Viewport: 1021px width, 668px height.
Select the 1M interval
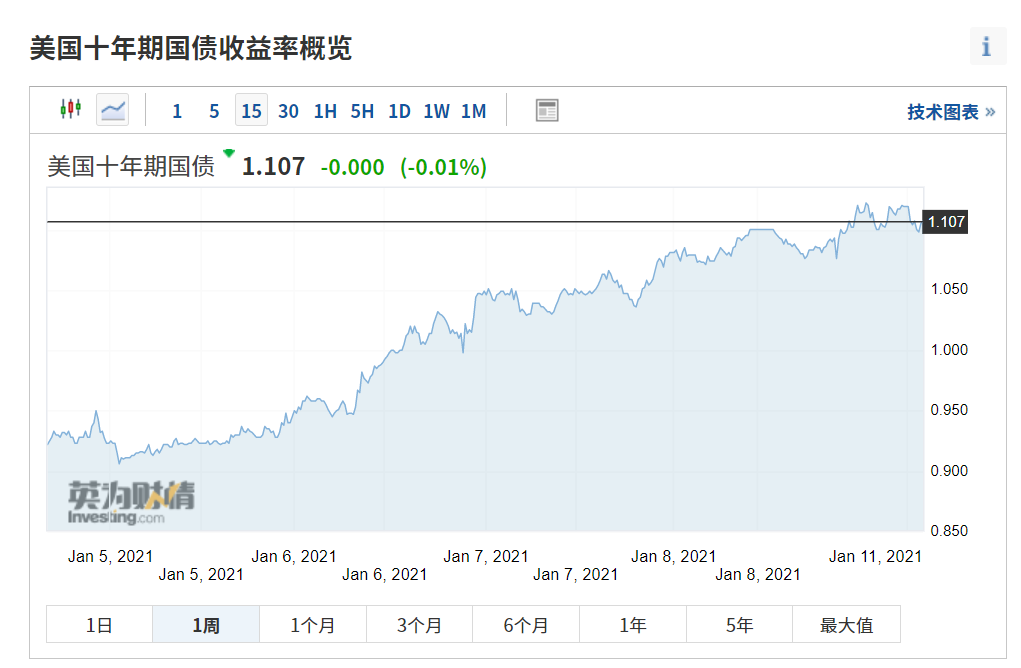473,111
